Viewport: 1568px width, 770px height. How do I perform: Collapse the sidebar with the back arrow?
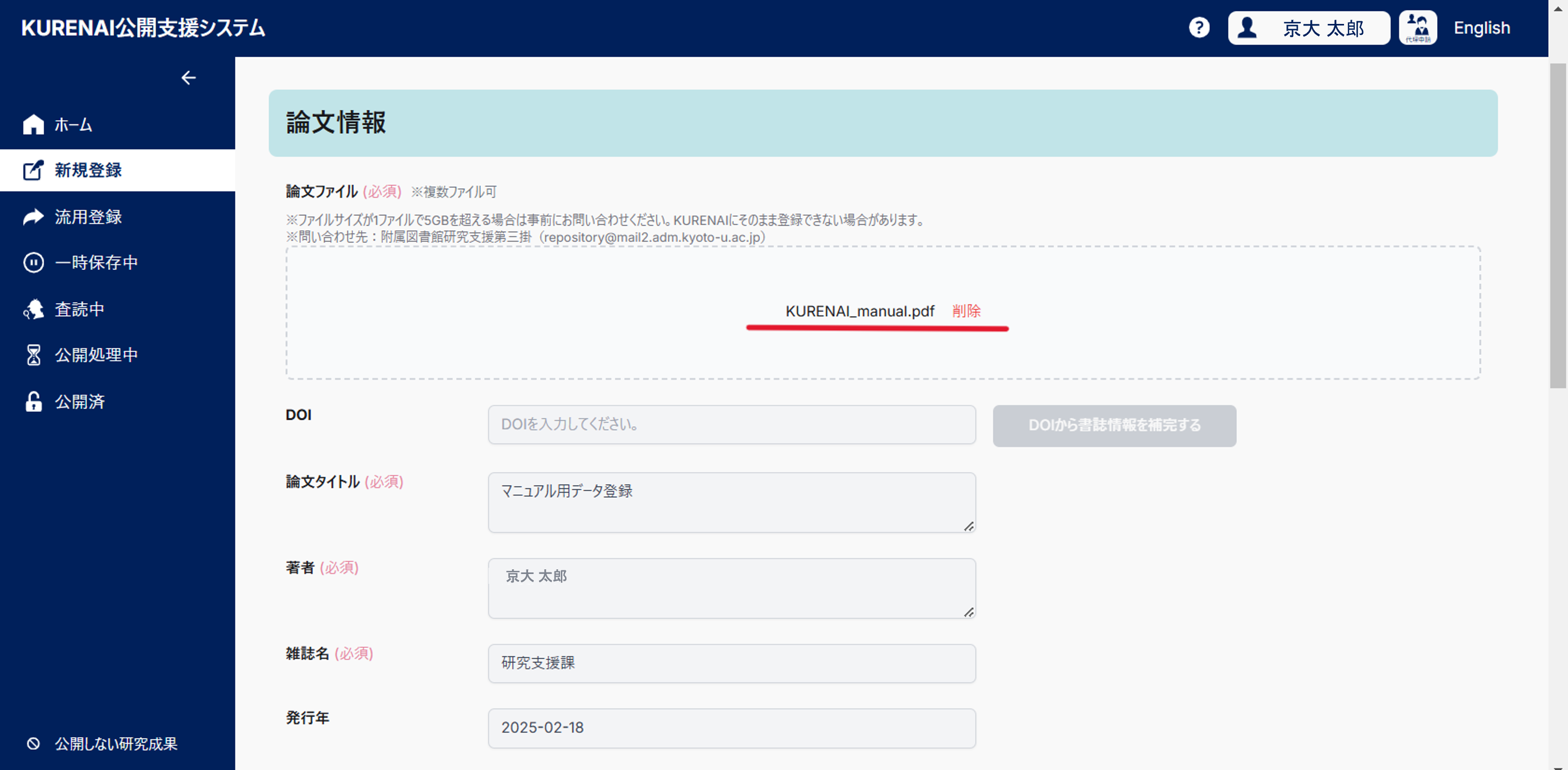pos(189,78)
